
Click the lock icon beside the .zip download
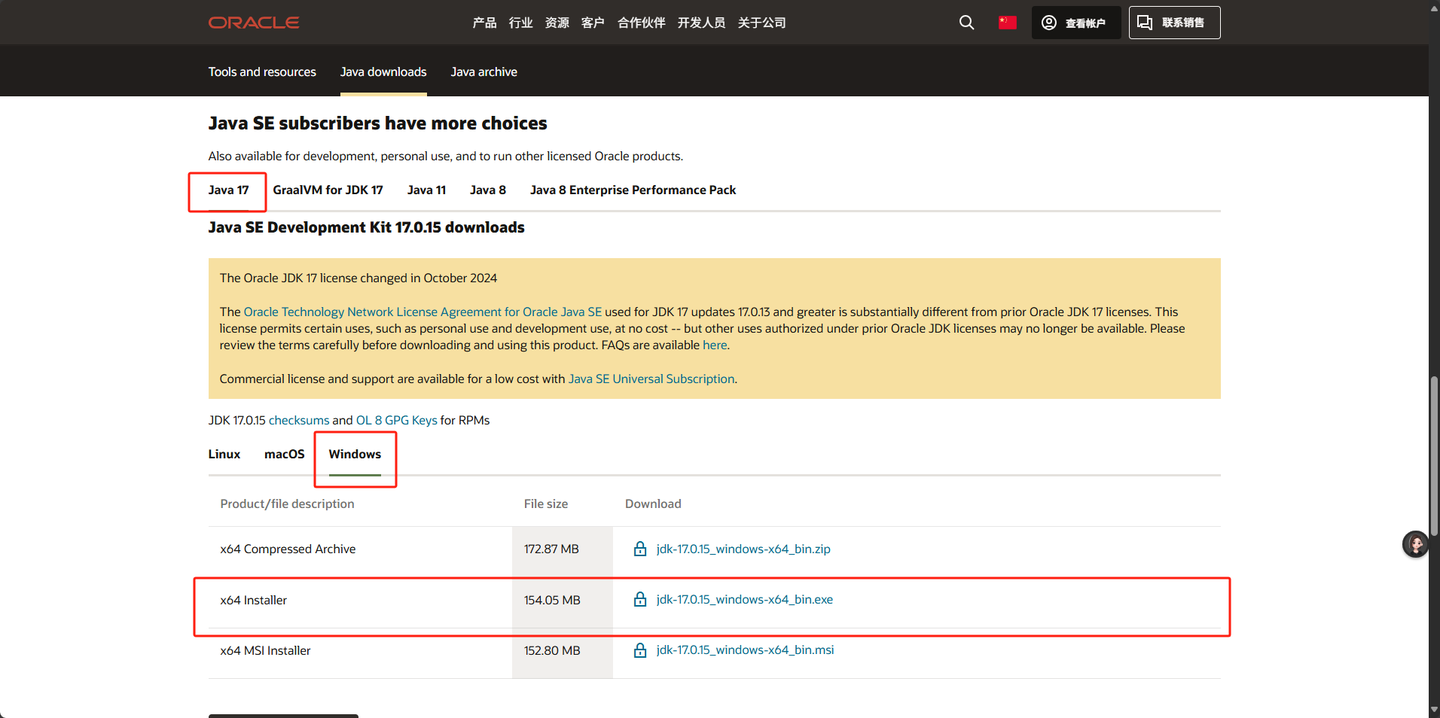point(640,549)
